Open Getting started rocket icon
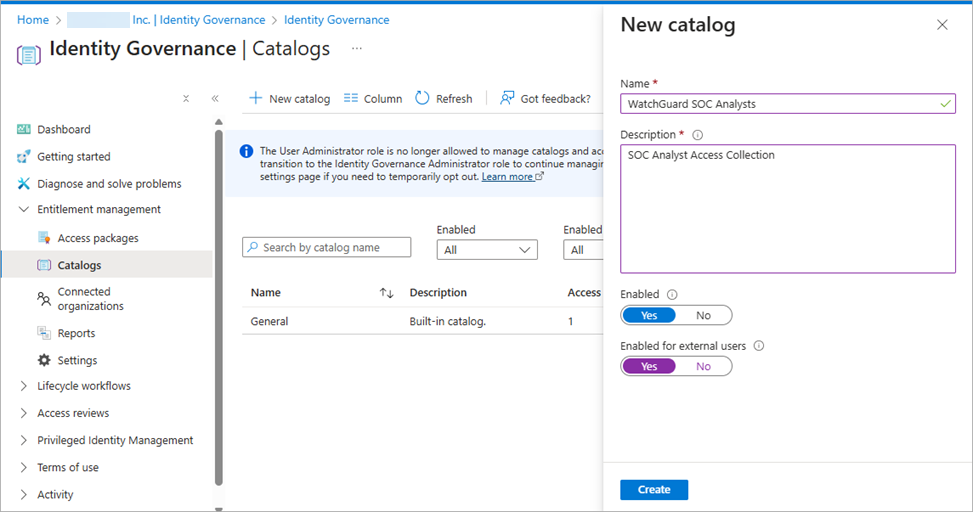Viewport: 973px width, 512px height. (24, 157)
